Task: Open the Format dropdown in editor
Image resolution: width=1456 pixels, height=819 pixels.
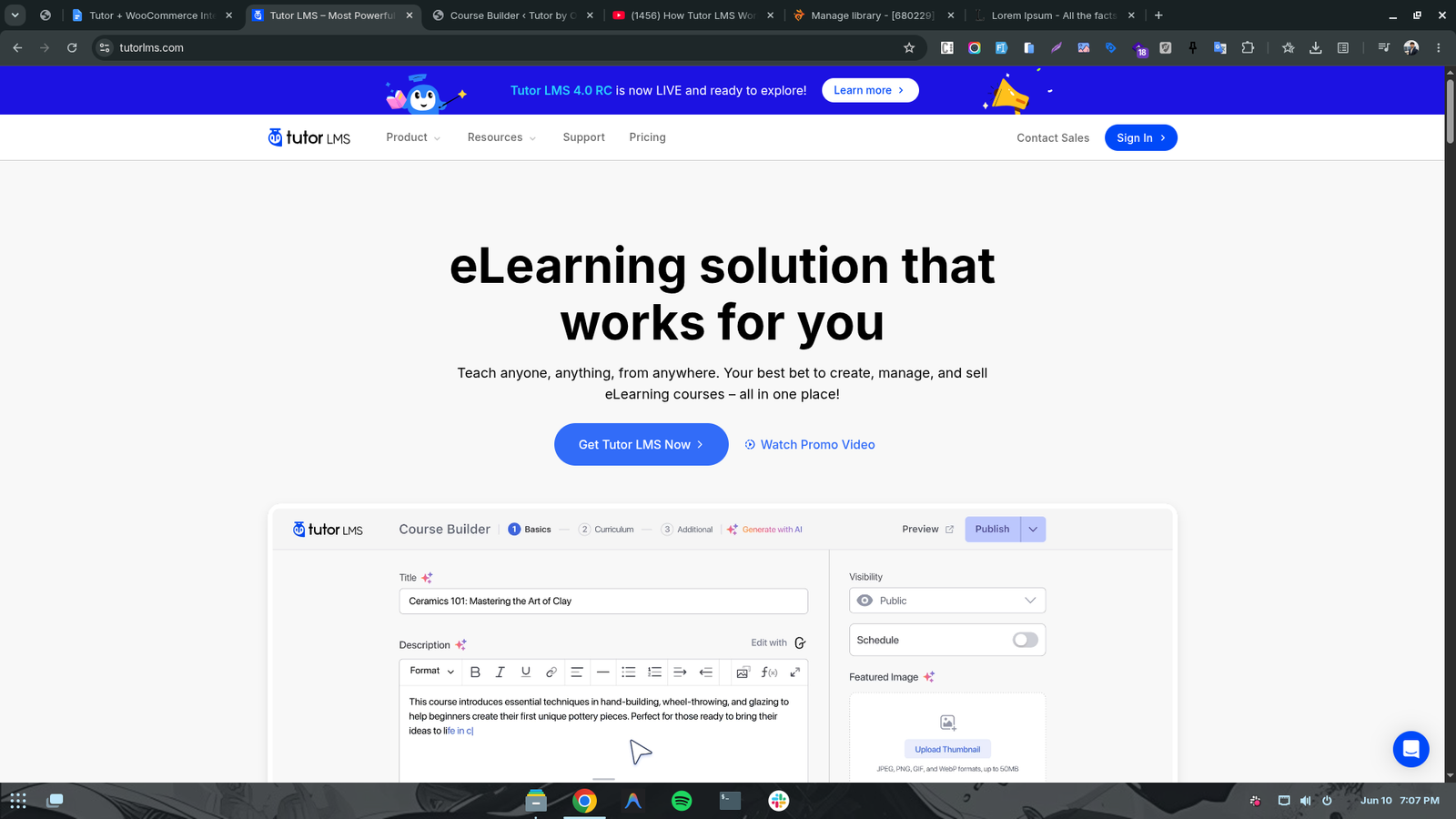Action: 432,672
